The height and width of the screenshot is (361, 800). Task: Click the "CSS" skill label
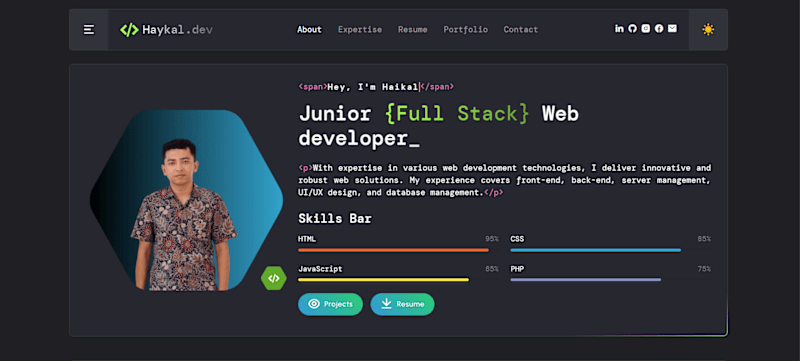(x=517, y=239)
